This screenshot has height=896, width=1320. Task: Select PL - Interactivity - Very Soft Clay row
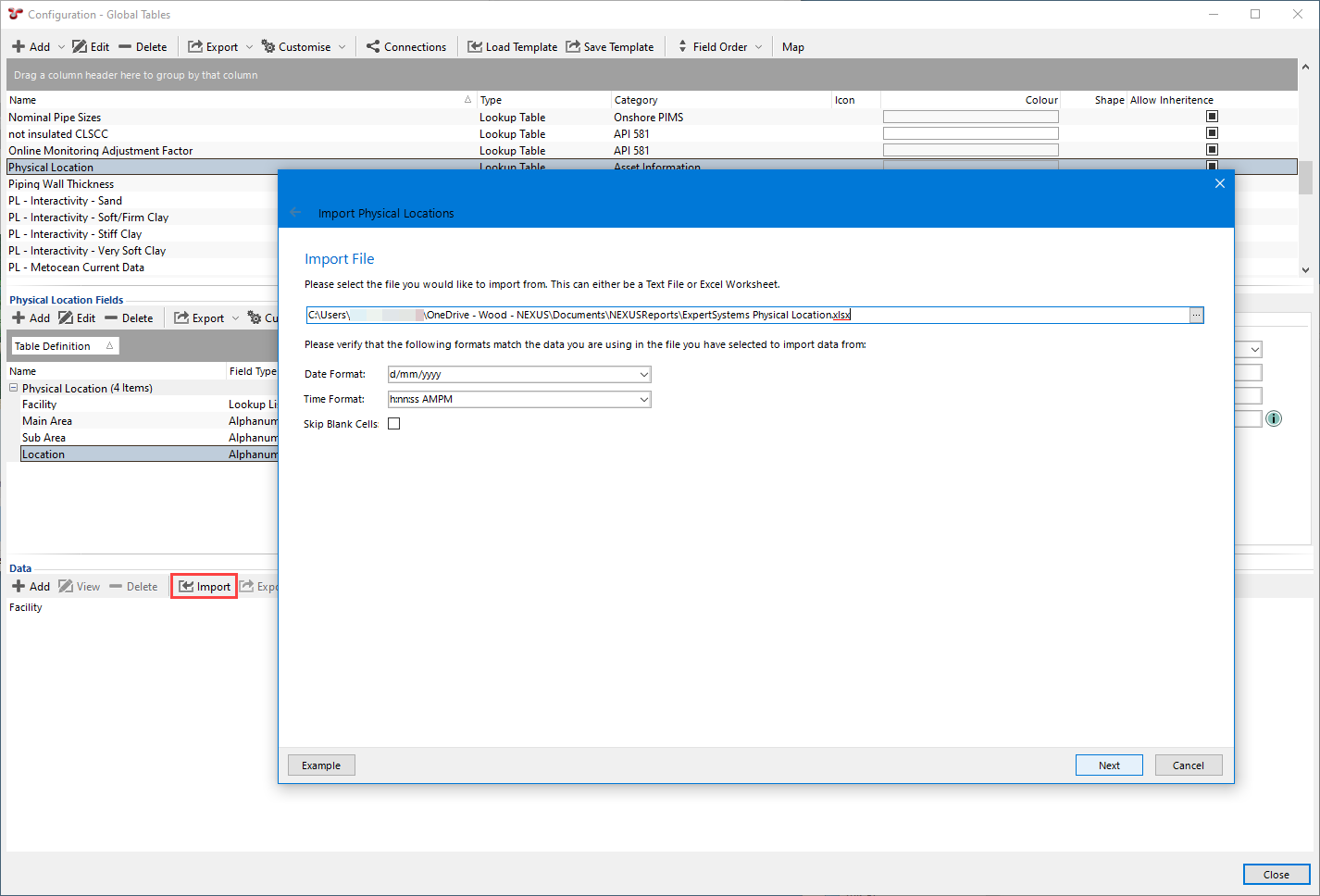click(143, 251)
